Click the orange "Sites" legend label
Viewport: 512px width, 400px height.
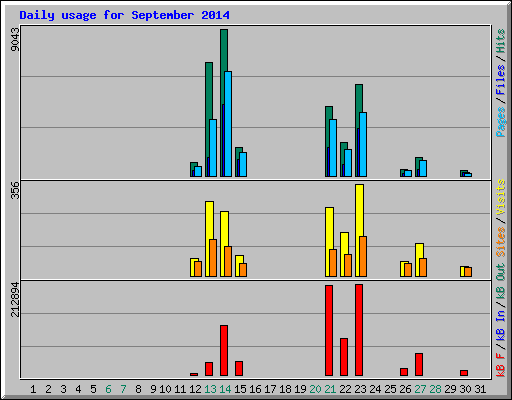click(500, 242)
